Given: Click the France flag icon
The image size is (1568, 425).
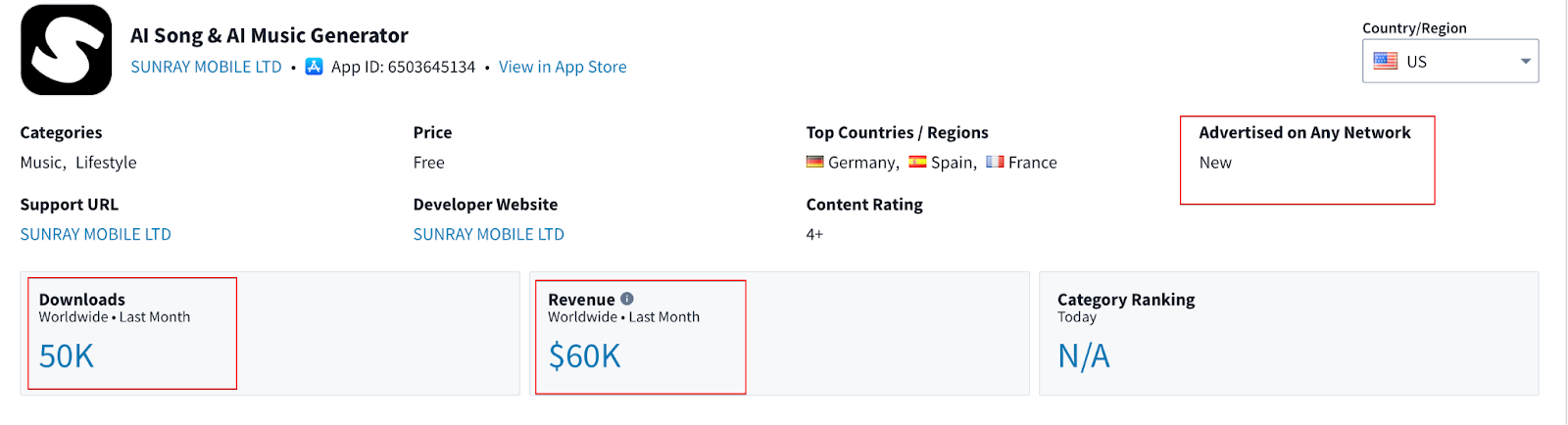Looking at the screenshot, I should pyautogui.click(x=995, y=162).
